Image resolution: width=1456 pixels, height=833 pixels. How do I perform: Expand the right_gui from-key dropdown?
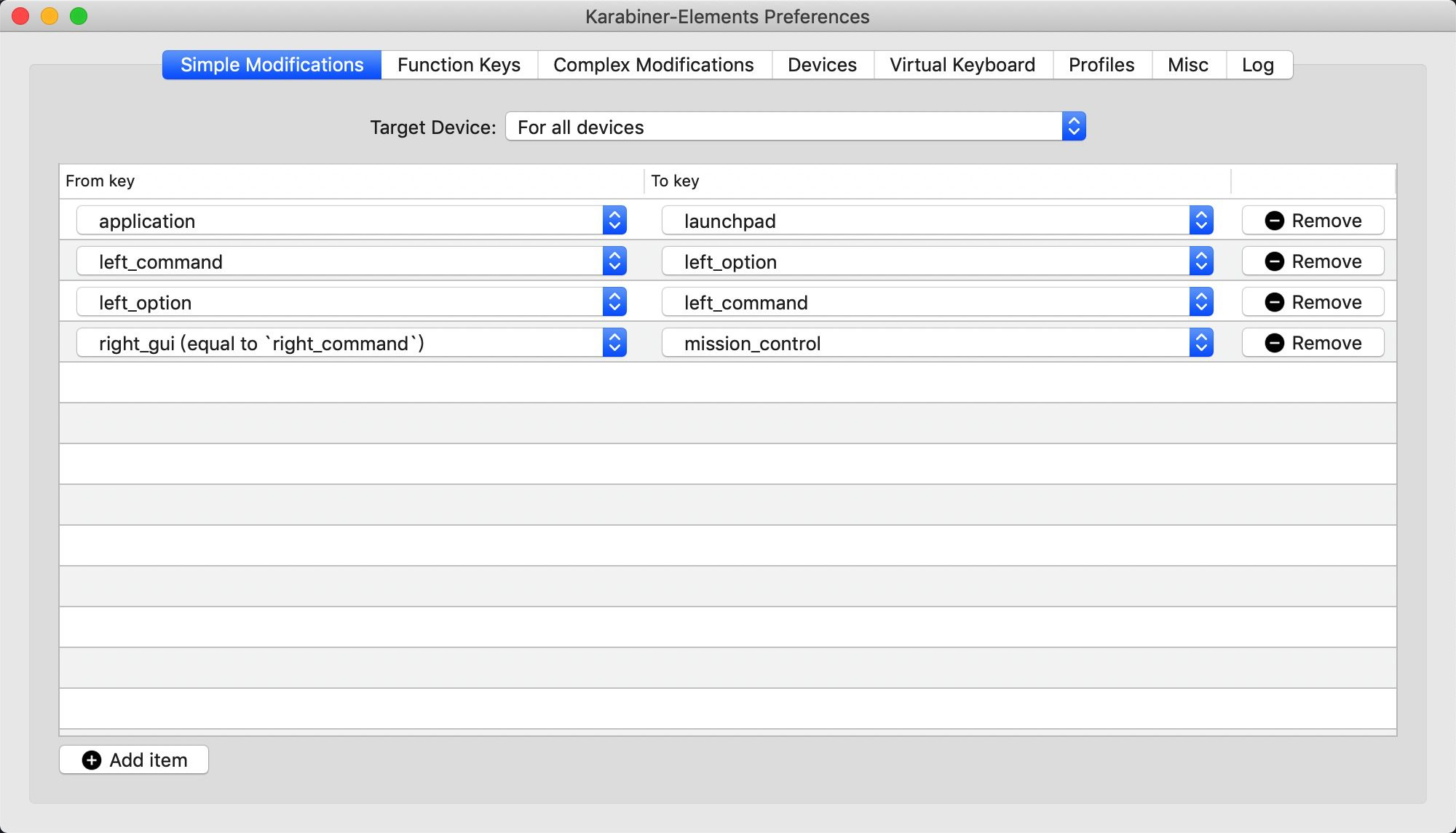[x=352, y=343]
